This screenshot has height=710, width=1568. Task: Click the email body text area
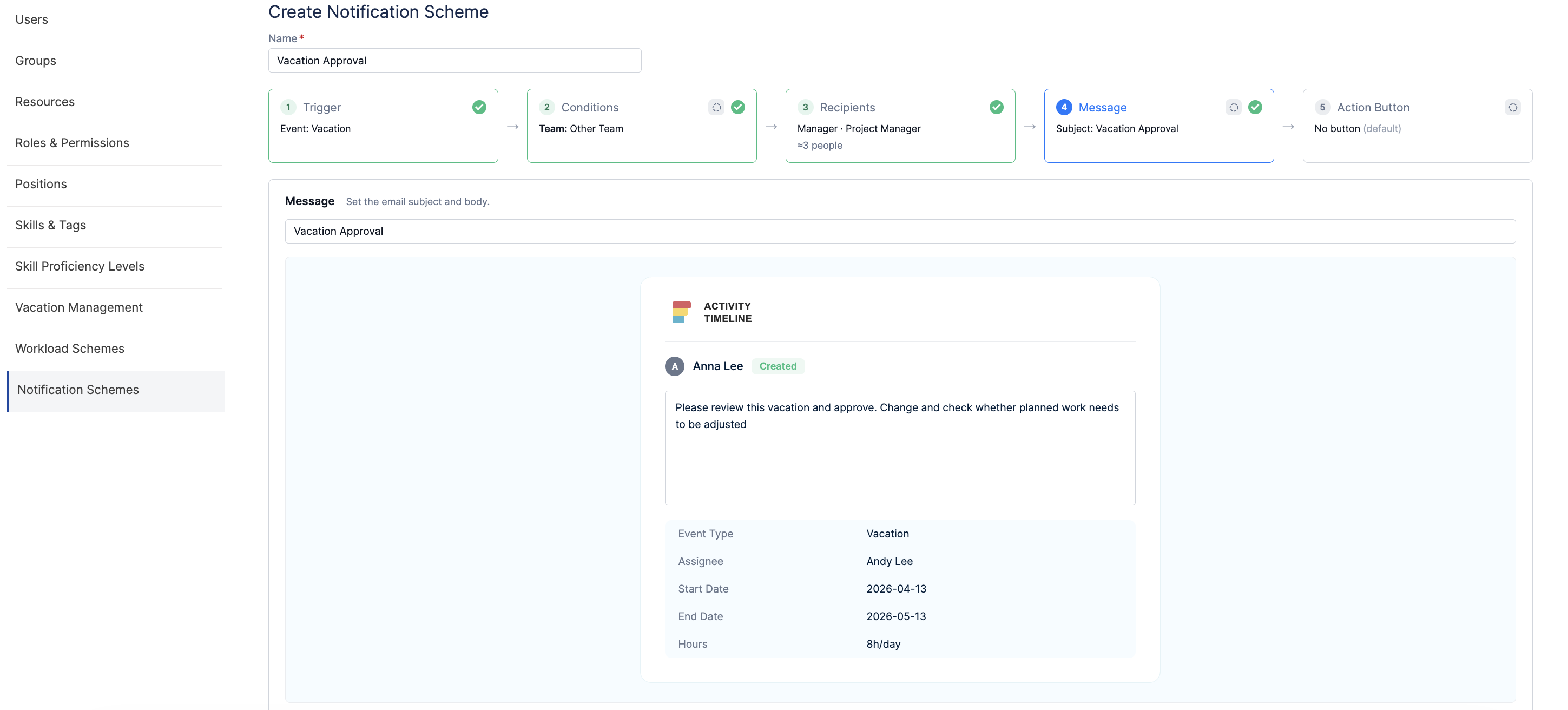pos(900,448)
